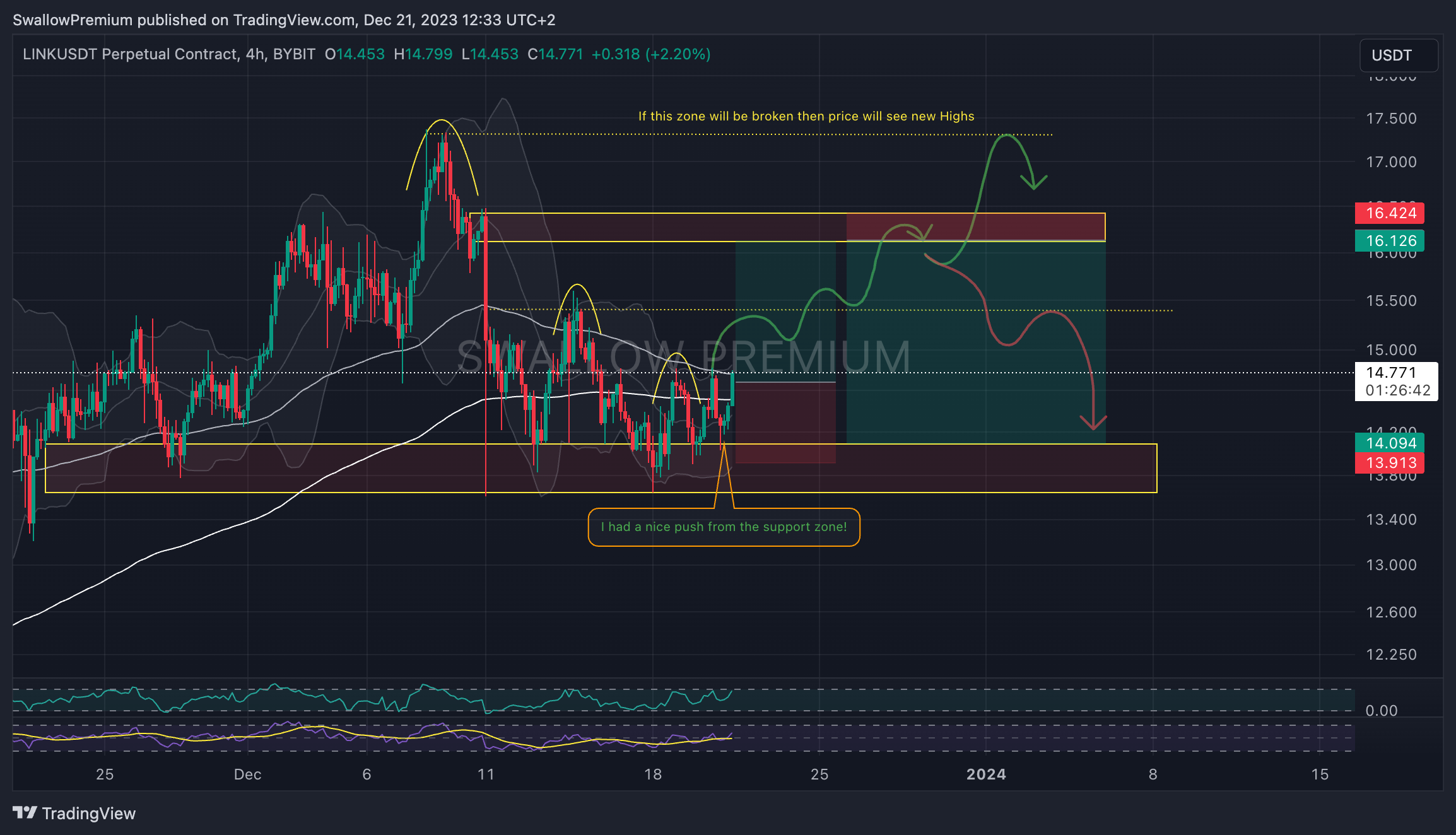
Task: Click the 18 date label on time axis
Action: (653, 774)
